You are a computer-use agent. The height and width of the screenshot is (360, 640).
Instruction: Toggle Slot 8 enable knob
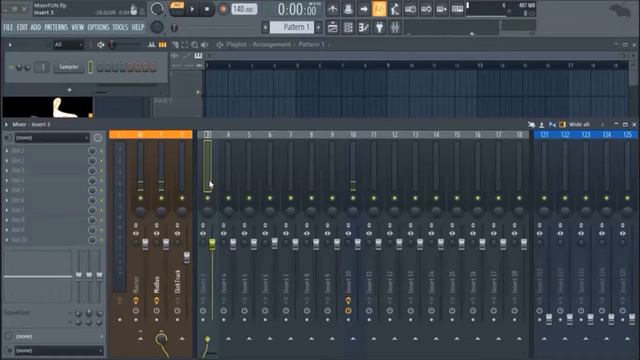coord(92,220)
